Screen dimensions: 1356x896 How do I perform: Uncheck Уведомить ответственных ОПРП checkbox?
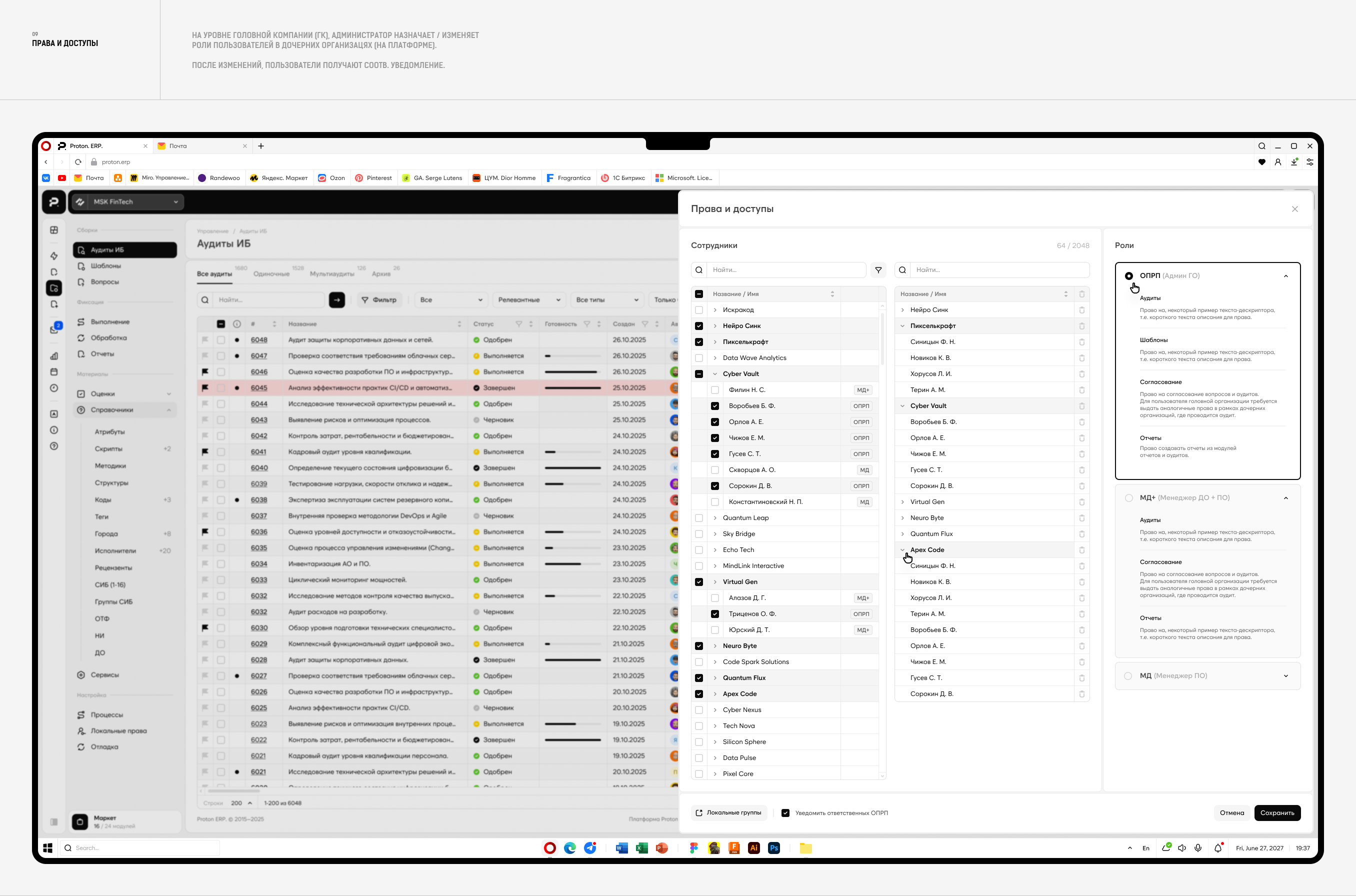785,812
